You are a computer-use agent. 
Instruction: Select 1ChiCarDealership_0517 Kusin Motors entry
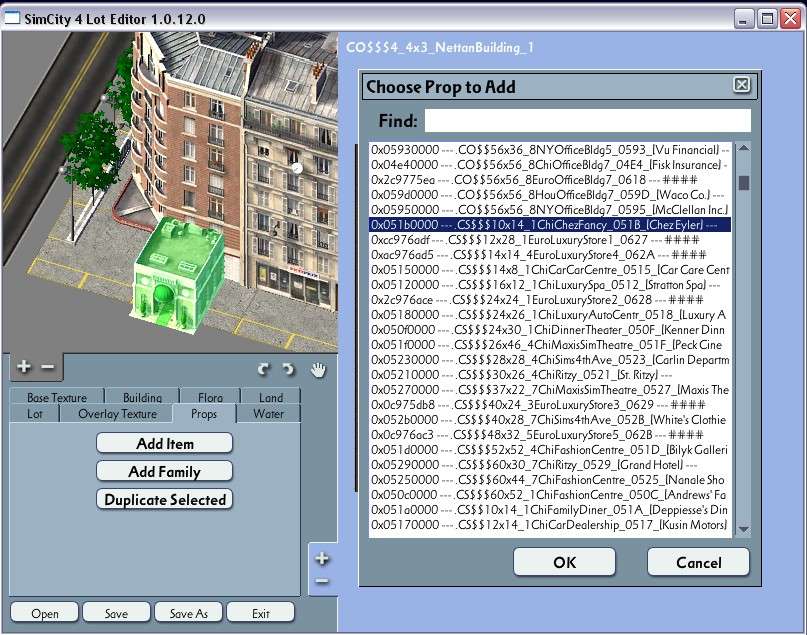(x=550, y=524)
